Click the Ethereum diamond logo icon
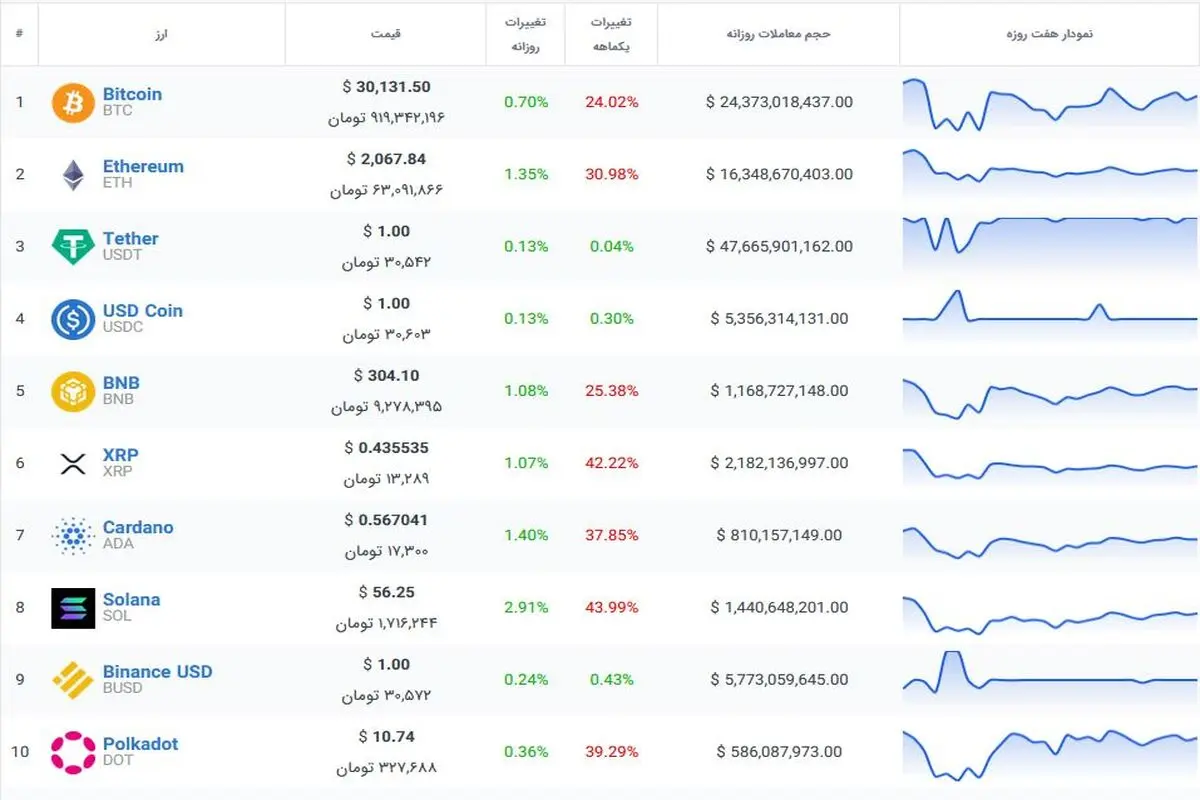Image resolution: width=1200 pixels, height=800 pixels. 73,174
